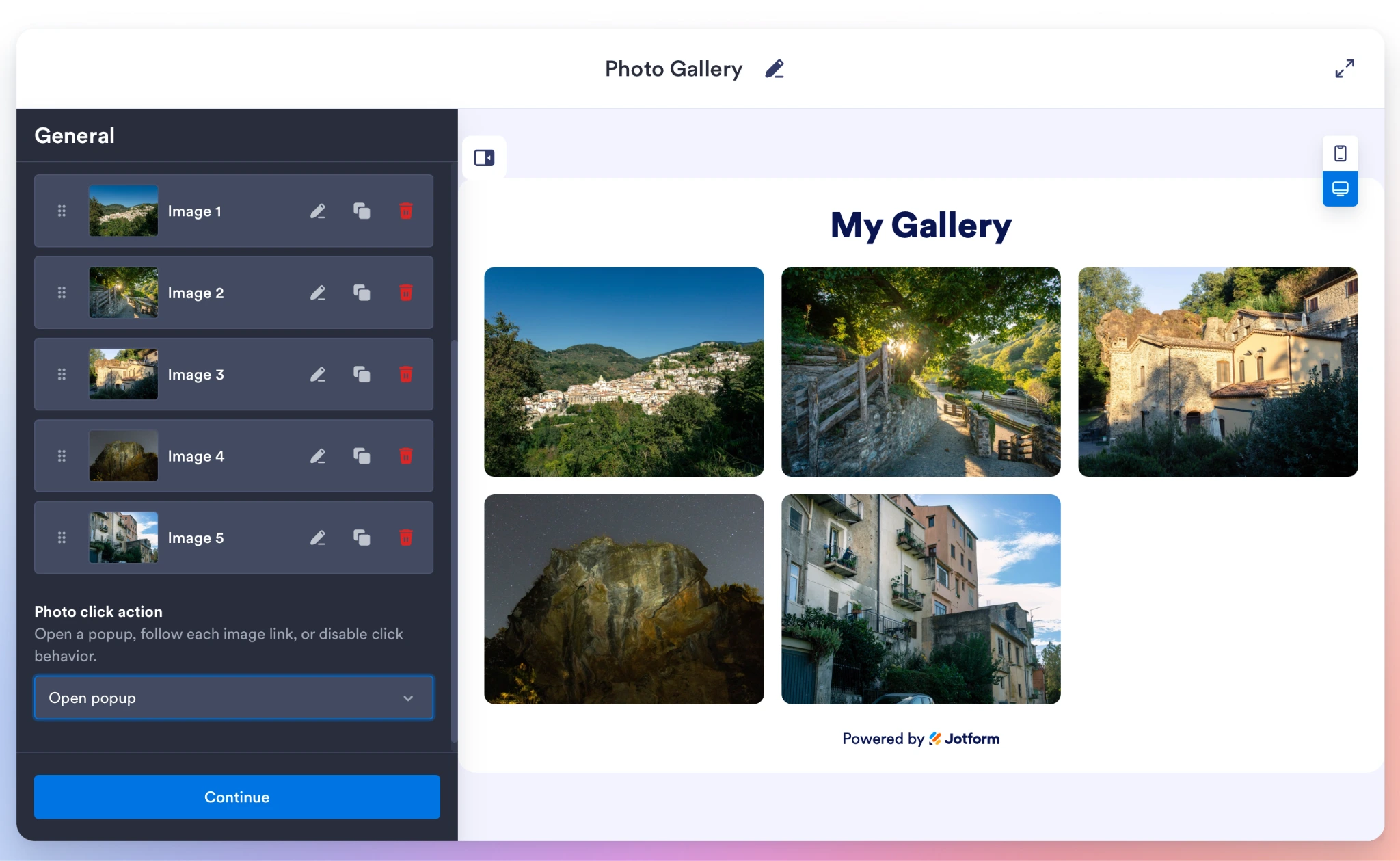1400x861 pixels.
Task: Grab the drag handle for Image 1
Action: click(62, 211)
